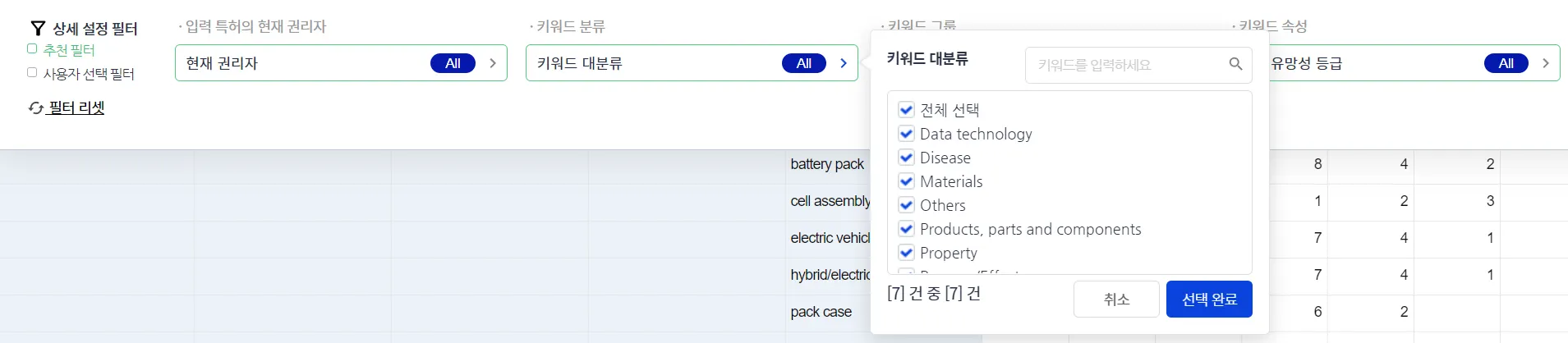1568x343 pixels.
Task: Open the 키워드 대분류 dropdown chevron
Action: (x=844, y=63)
